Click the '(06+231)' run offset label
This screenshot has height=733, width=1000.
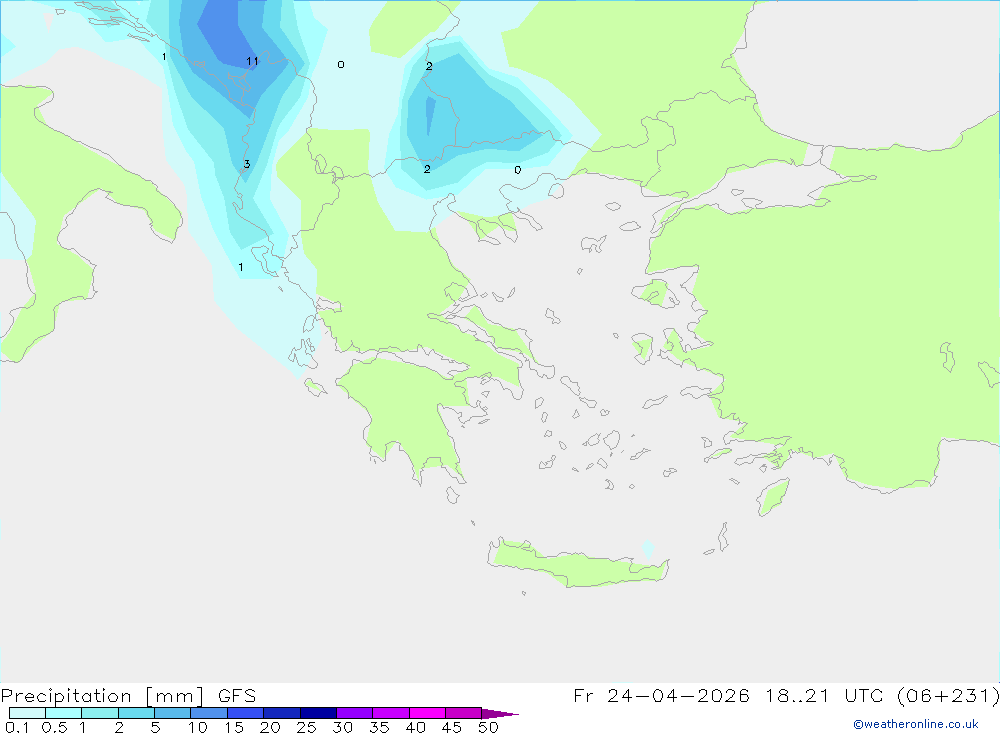[x=948, y=695]
